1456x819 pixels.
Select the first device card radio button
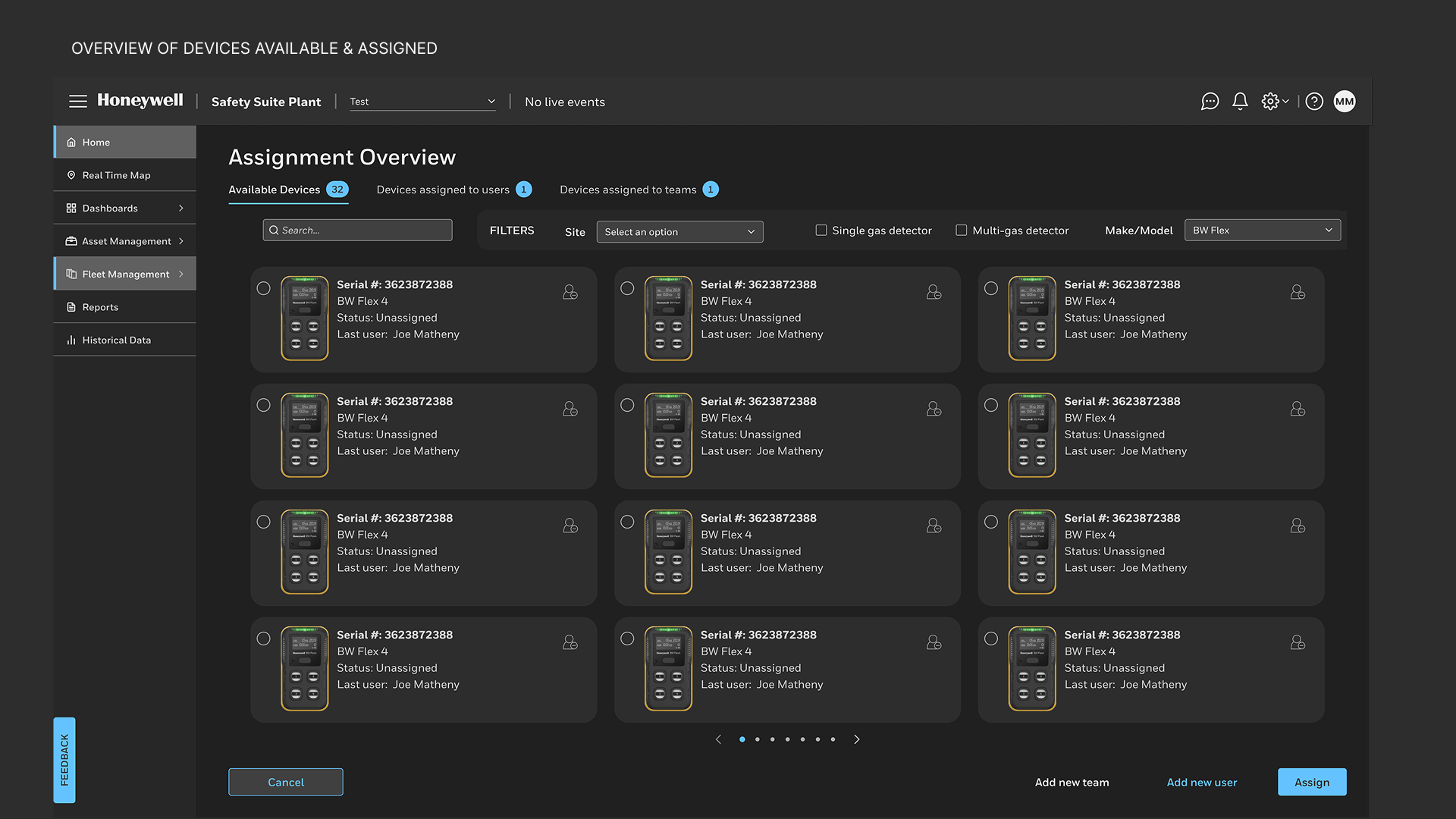pyautogui.click(x=263, y=288)
